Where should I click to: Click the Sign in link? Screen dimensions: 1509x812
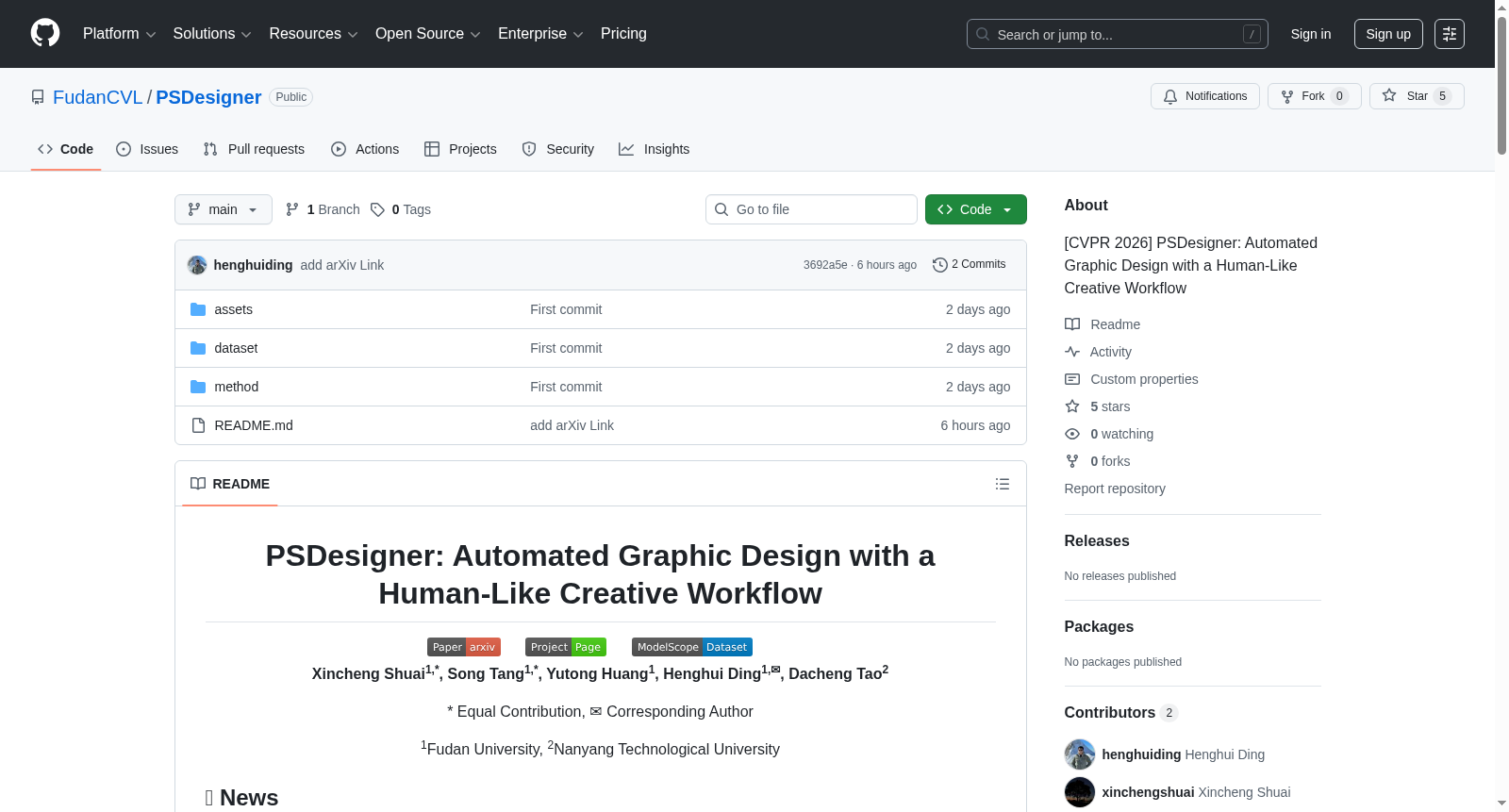[x=1311, y=34]
